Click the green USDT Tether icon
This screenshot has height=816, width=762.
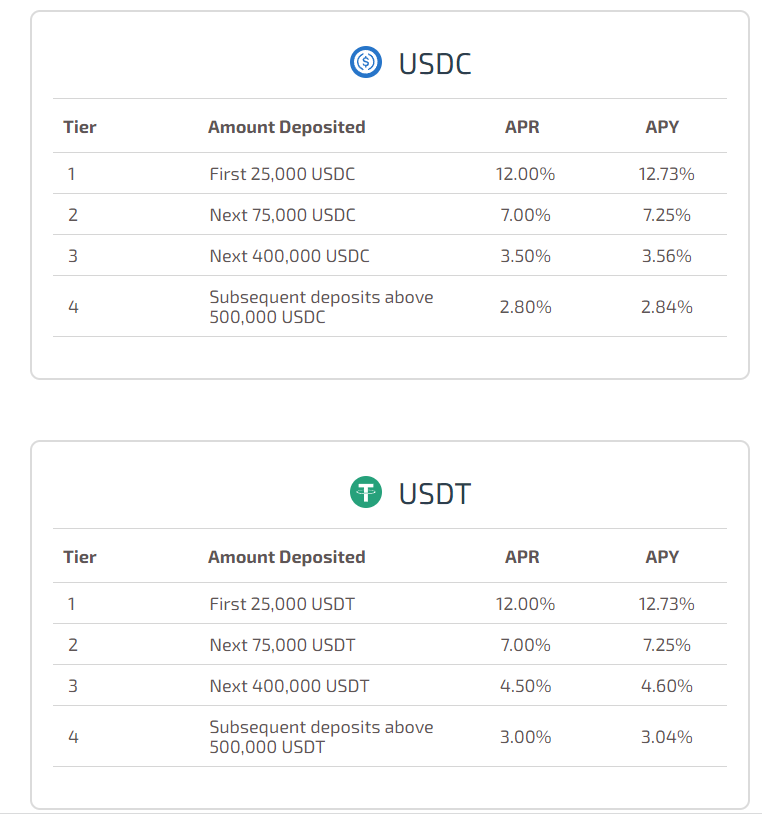point(365,492)
